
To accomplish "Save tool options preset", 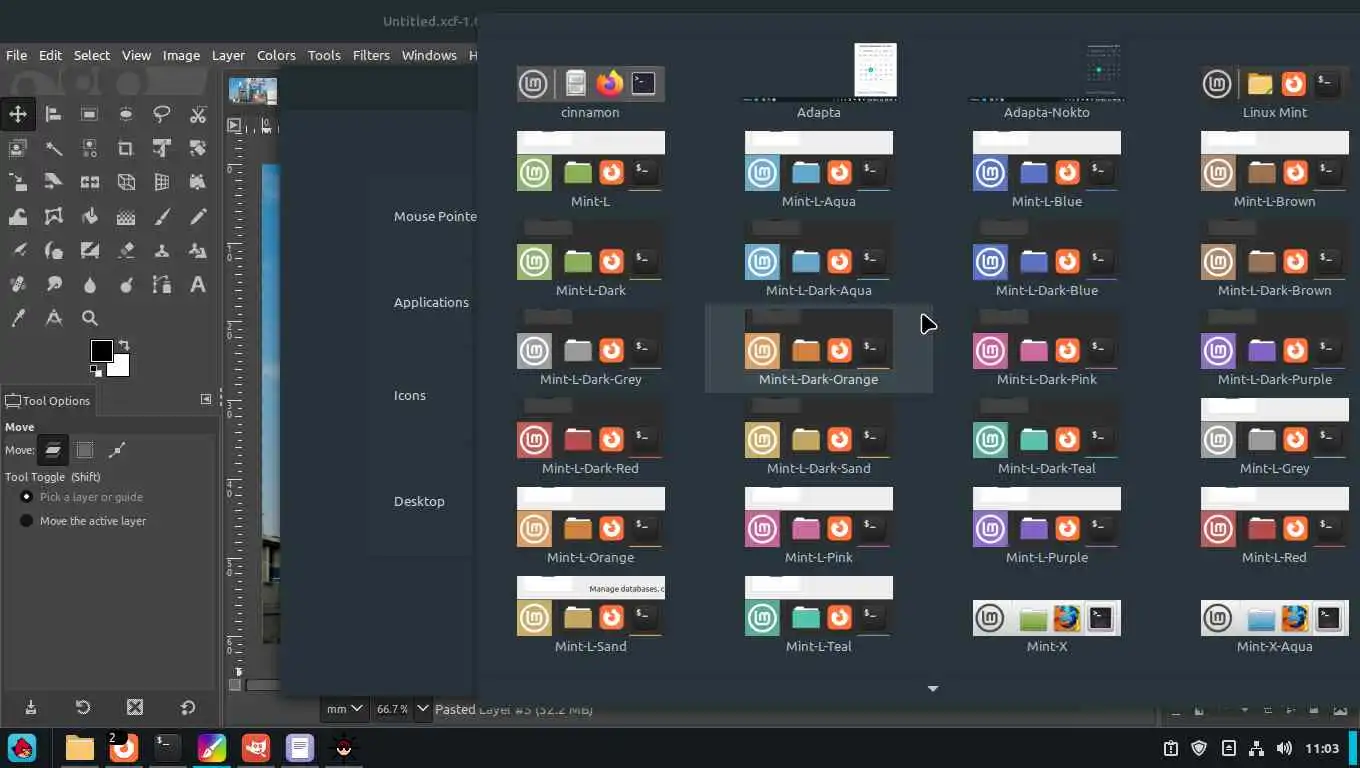I will point(31,707).
